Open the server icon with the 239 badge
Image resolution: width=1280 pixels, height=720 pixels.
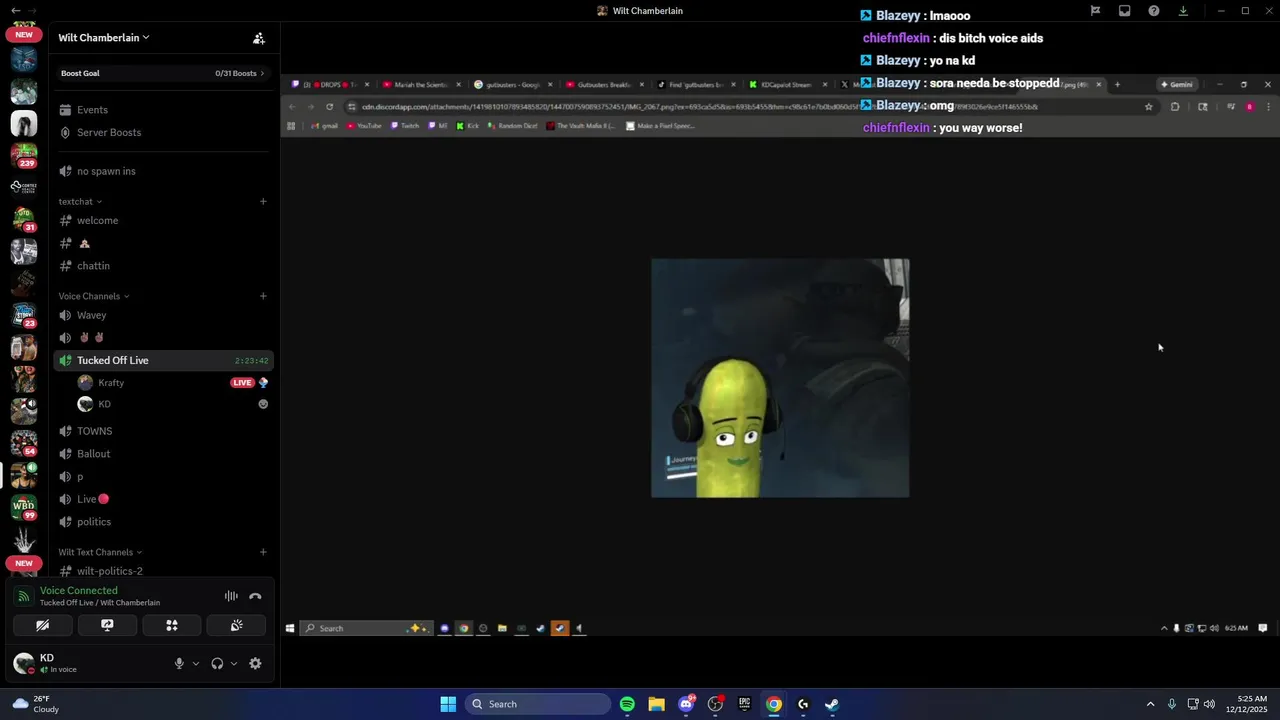point(24,155)
